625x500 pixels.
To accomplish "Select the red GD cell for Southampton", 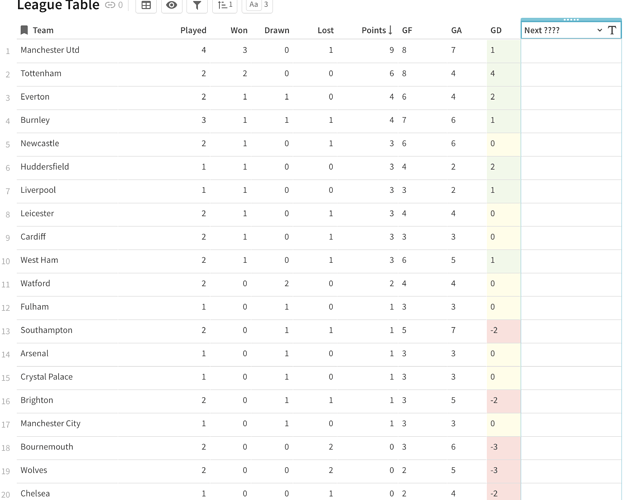I will pyautogui.click(x=503, y=330).
